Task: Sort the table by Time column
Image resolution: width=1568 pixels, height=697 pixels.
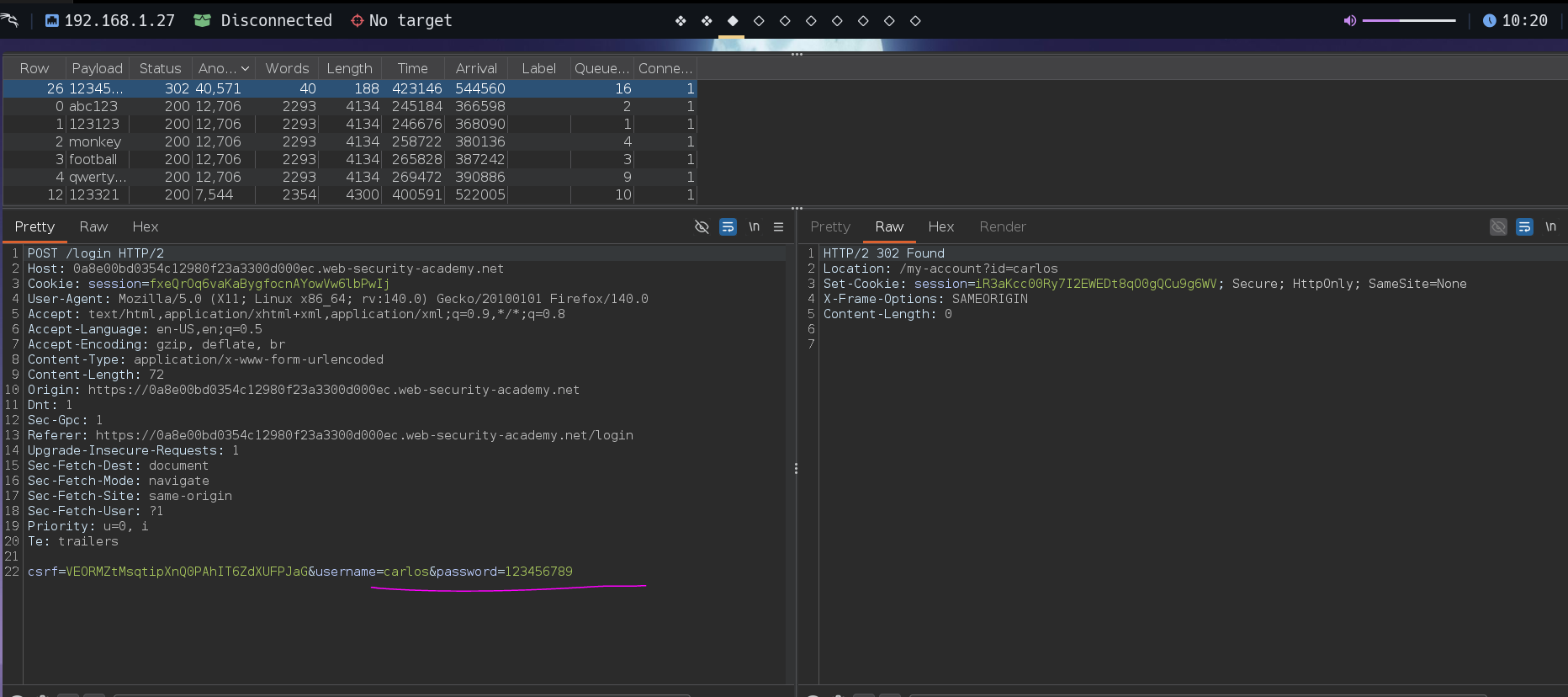Action: [x=412, y=68]
